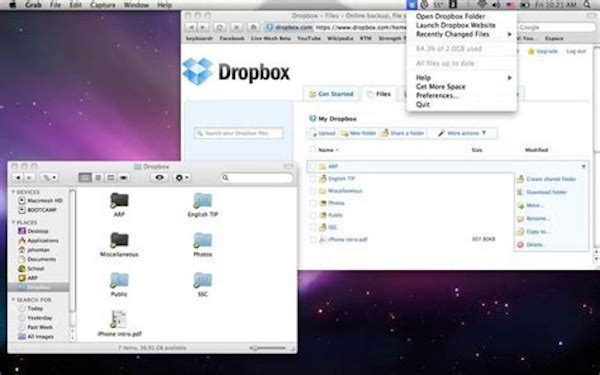Screen dimensions: 600x375
Task: Collapse the PLACES section in Finder sidebar
Action: pyautogui.click(x=13, y=222)
